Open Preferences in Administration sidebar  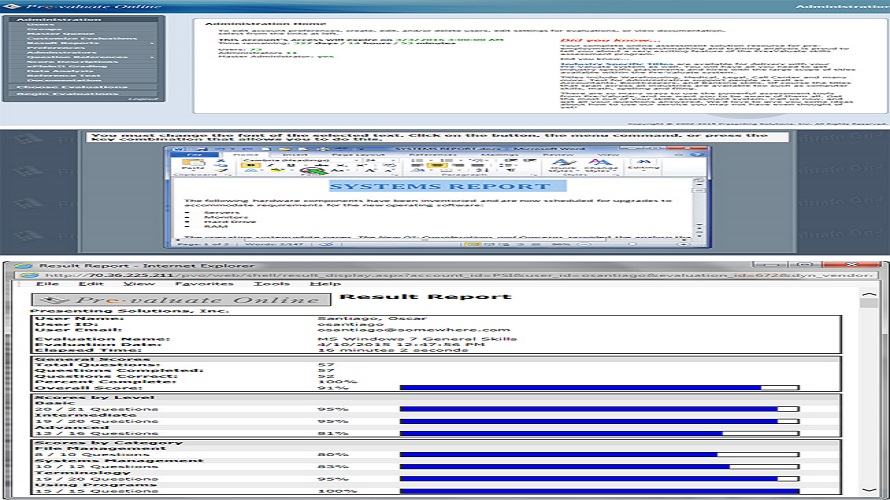56,48
